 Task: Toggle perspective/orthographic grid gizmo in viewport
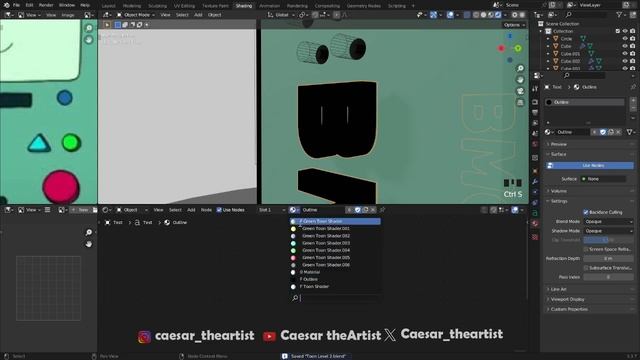pos(520,102)
